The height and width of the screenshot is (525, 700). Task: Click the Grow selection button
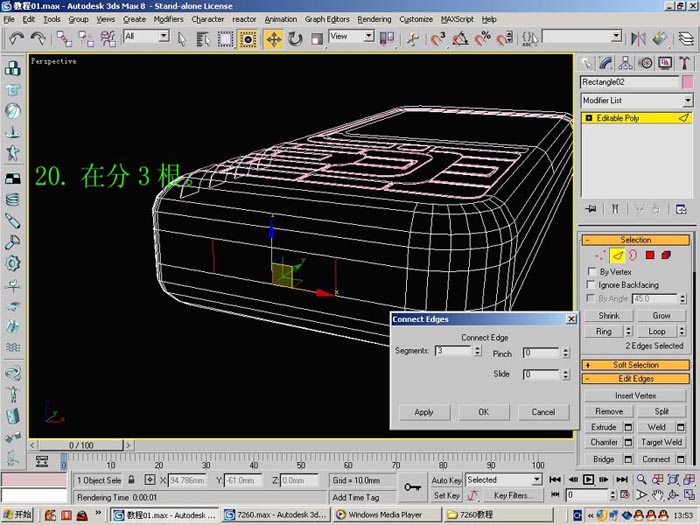(661, 316)
